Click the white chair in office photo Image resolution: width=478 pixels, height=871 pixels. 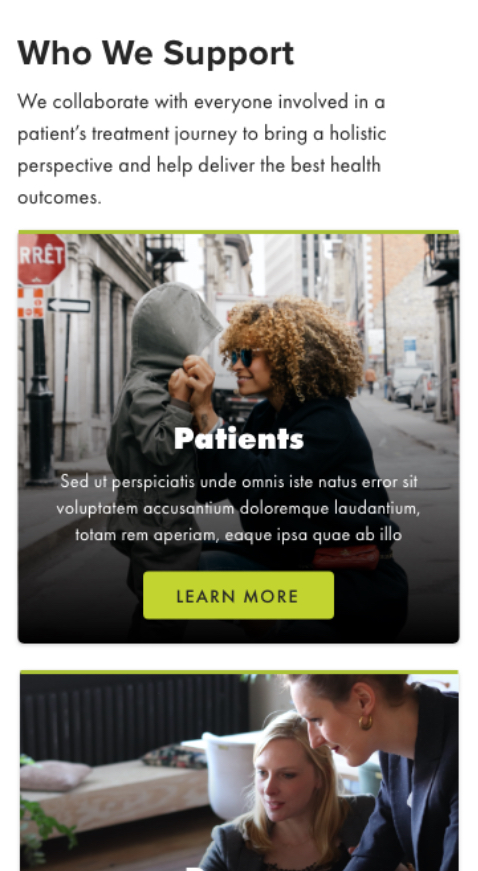click(228, 774)
